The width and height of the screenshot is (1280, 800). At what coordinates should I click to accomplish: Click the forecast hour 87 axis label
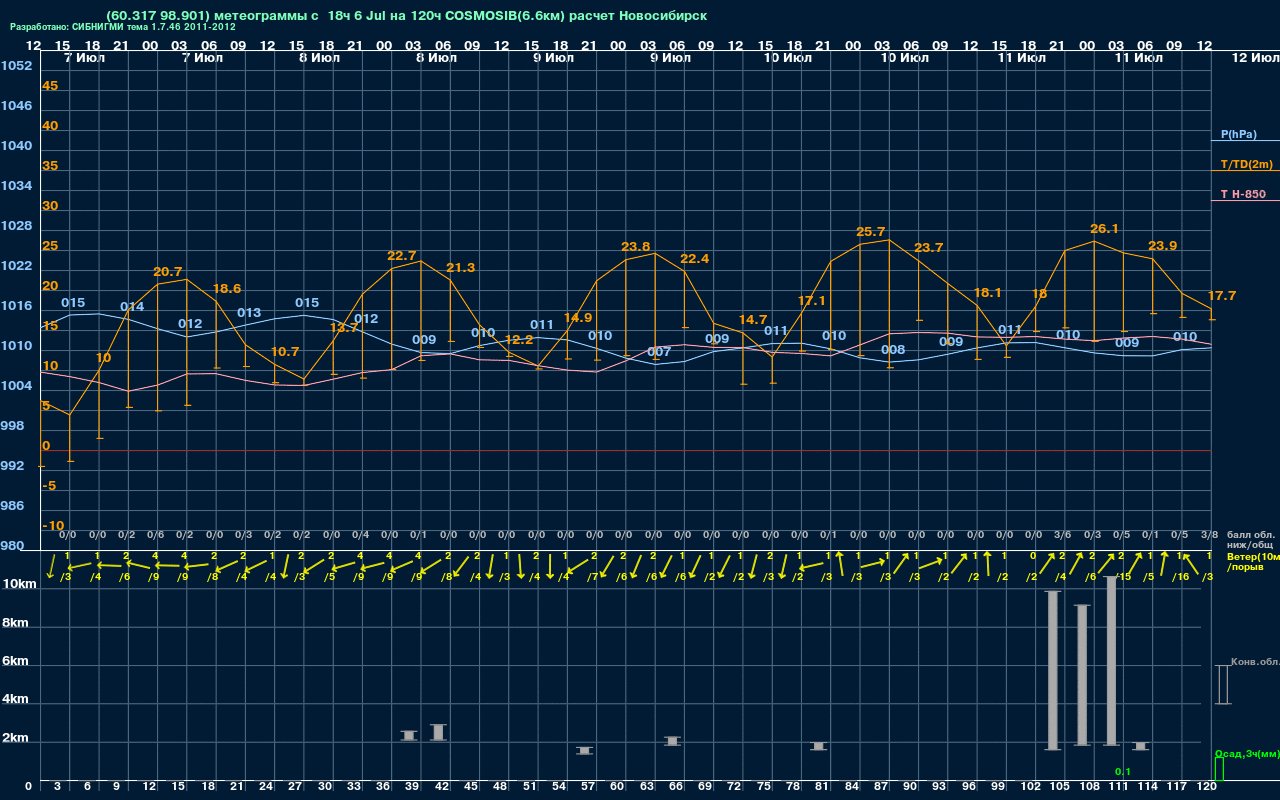coord(881,787)
